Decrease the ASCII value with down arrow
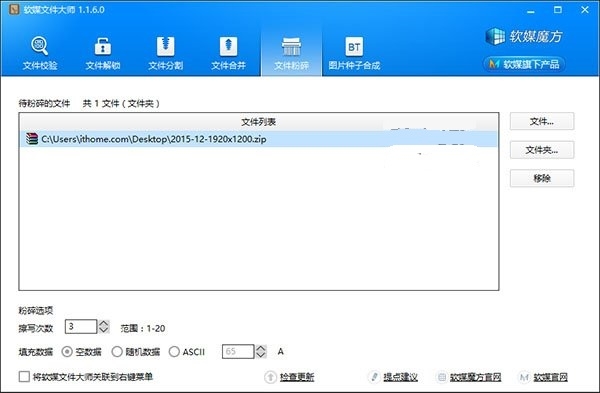The image size is (600, 393). coord(261,355)
